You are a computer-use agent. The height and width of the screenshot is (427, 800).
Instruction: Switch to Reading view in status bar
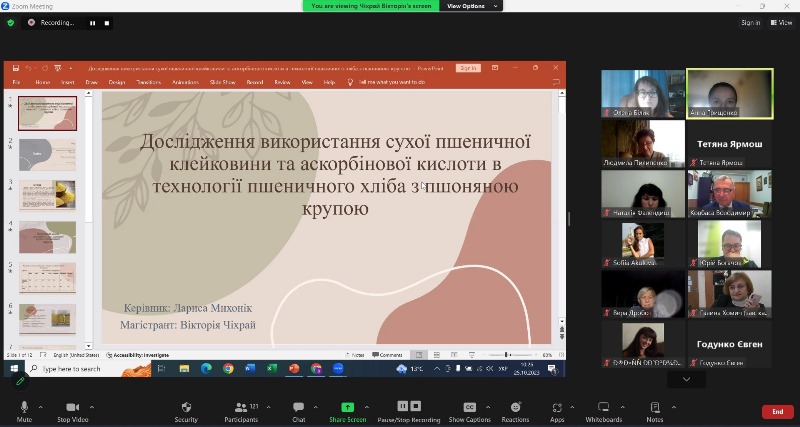tap(454, 355)
